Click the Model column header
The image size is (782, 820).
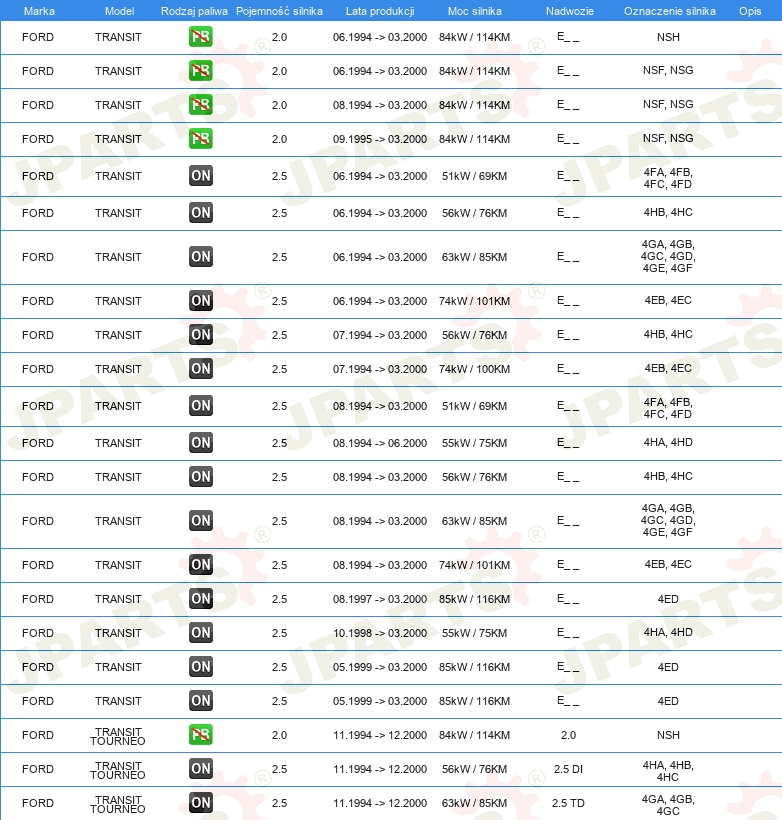tap(119, 11)
